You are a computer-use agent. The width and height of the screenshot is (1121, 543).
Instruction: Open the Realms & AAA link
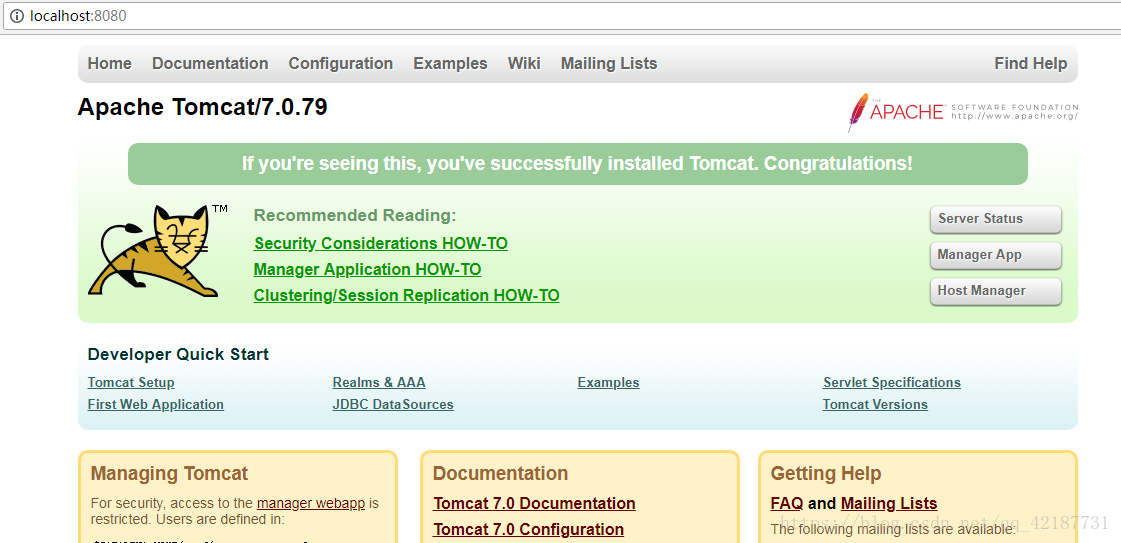click(379, 382)
